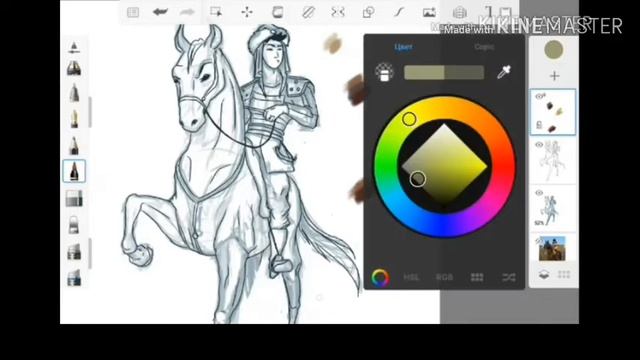640x360 pixels.
Task: Click the current/previous color bar
Action: pos(444,72)
